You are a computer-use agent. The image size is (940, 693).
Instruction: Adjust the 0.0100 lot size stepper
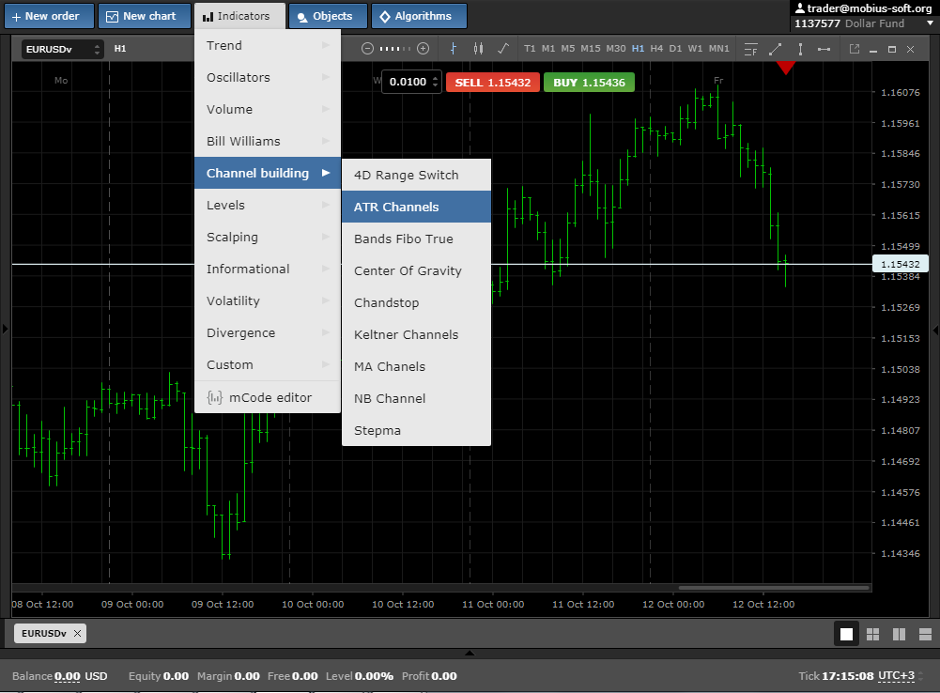pyautogui.click(x=435, y=82)
